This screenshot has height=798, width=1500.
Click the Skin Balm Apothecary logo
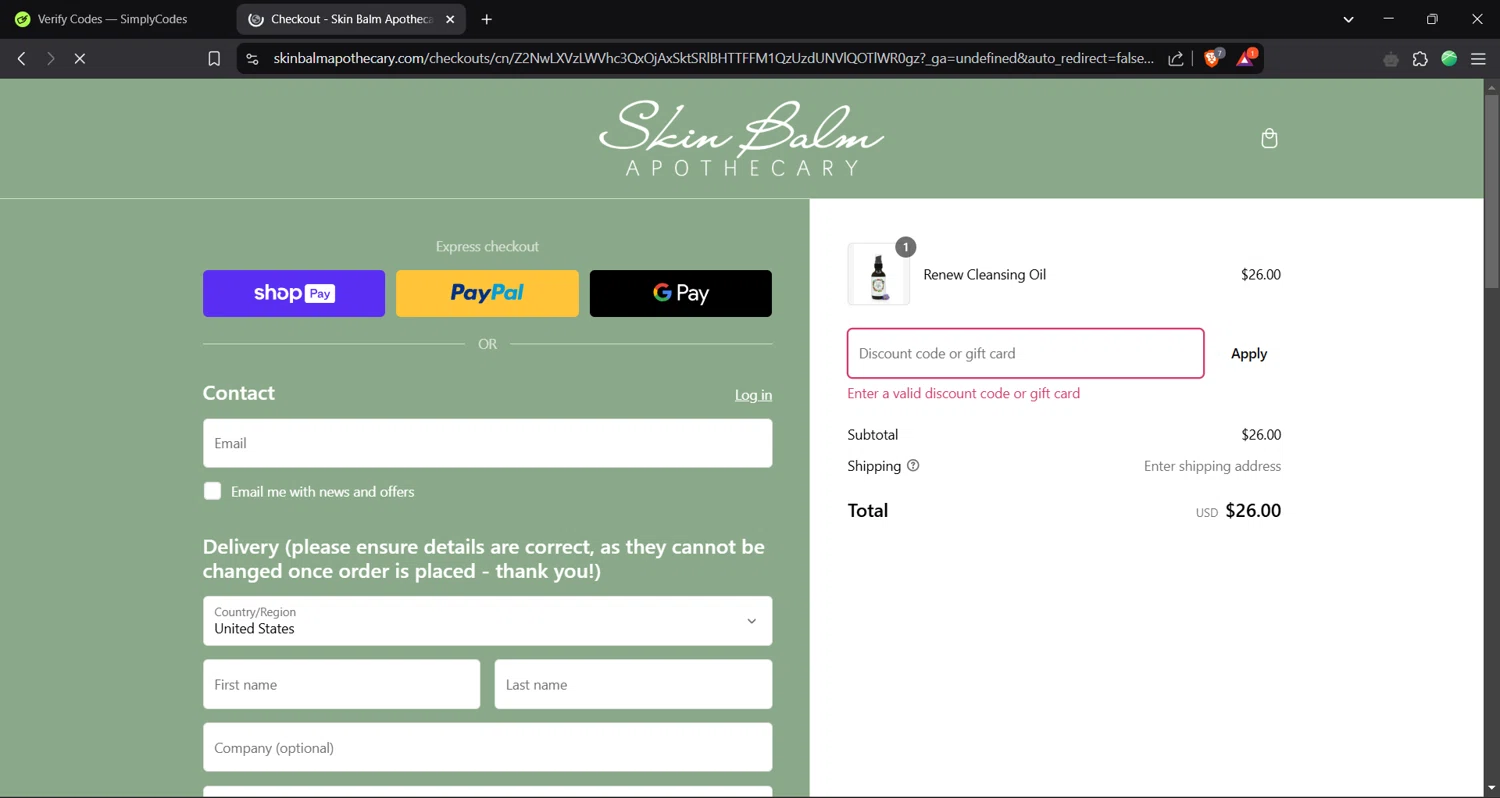click(741, 138)
